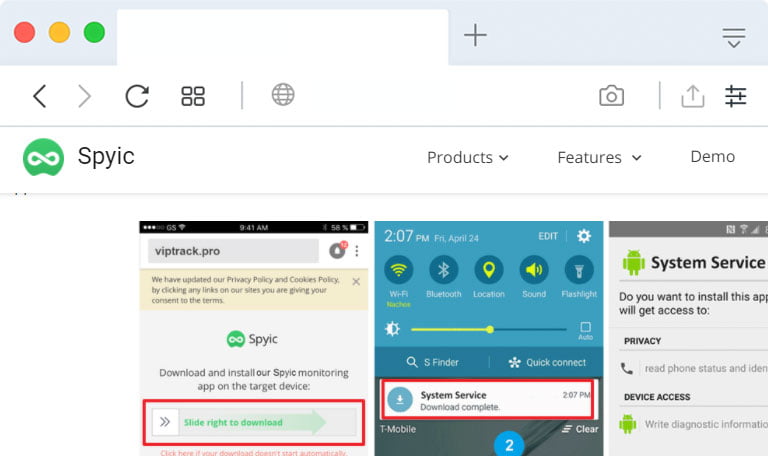Click the double-arrow slide handle
Screen dimensions: 768x456
click(x=165, y=422)
